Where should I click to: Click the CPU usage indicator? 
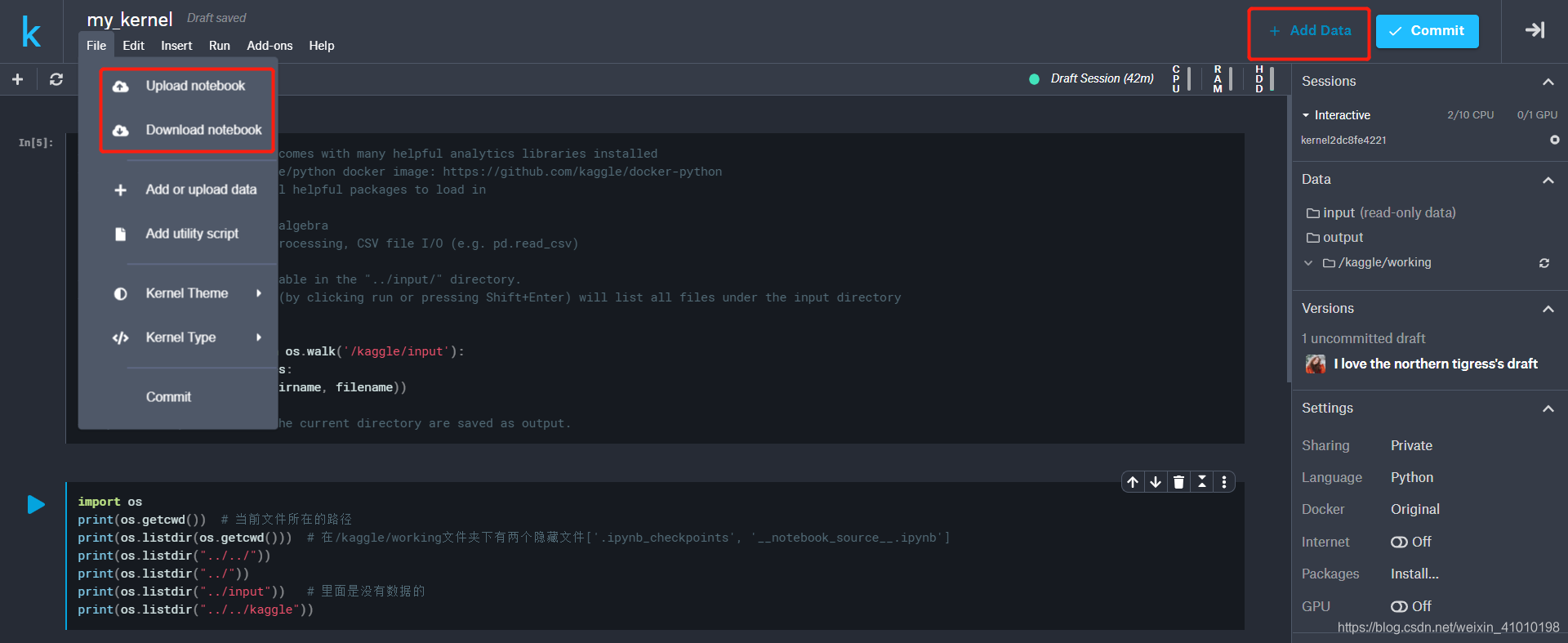click(1182, 78)
